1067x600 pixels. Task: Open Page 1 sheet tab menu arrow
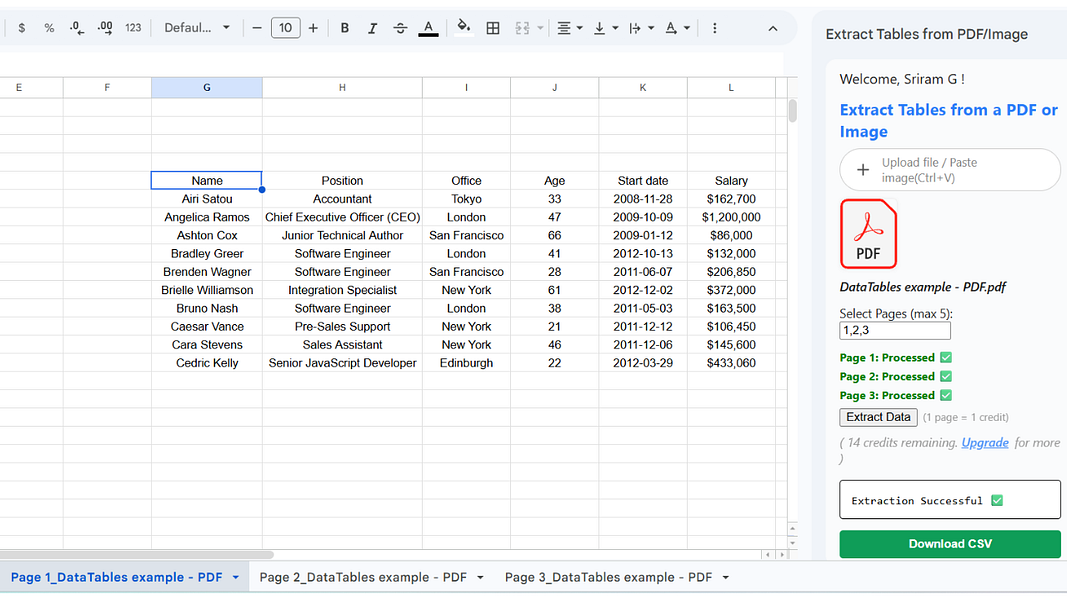pyautogui.click(x=235, y=577)
